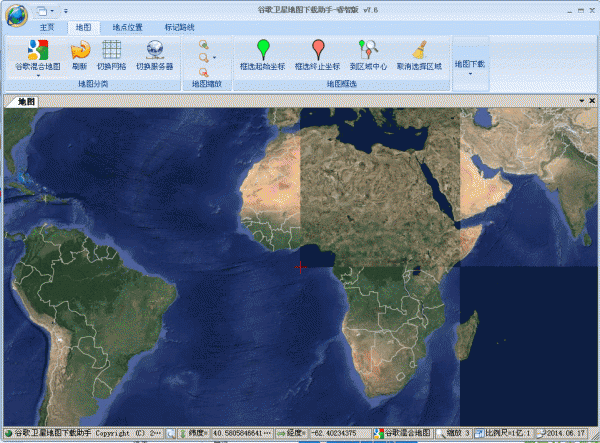600x443 pixels.
Task: Open the 标记路线 ribbon tab
Action: [179, 28]
